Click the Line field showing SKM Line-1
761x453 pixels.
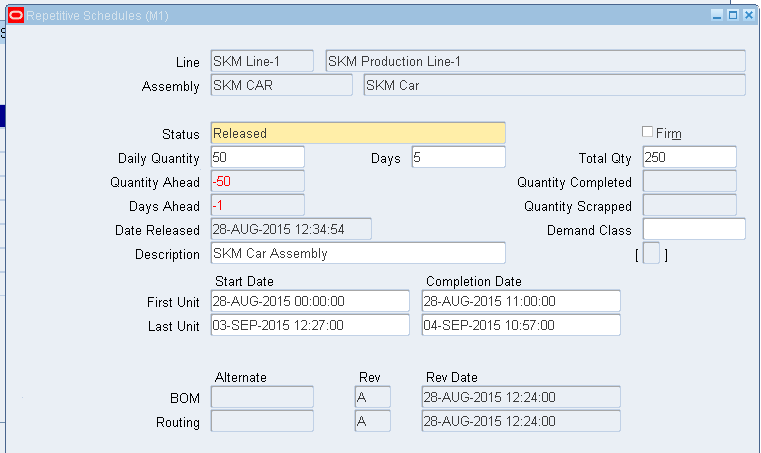tap(262, 61)
